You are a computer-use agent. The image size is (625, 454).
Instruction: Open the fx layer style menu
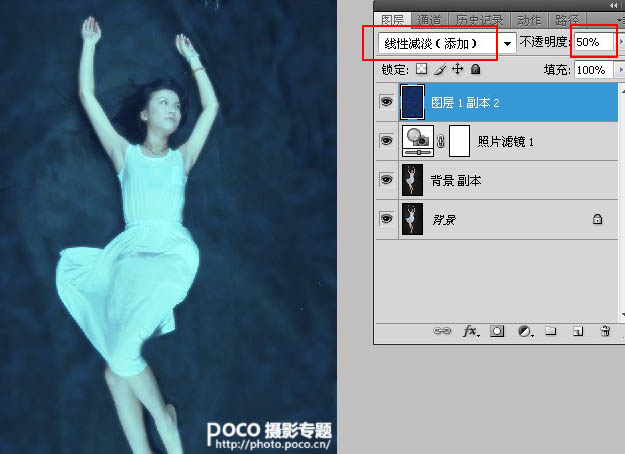471,331
